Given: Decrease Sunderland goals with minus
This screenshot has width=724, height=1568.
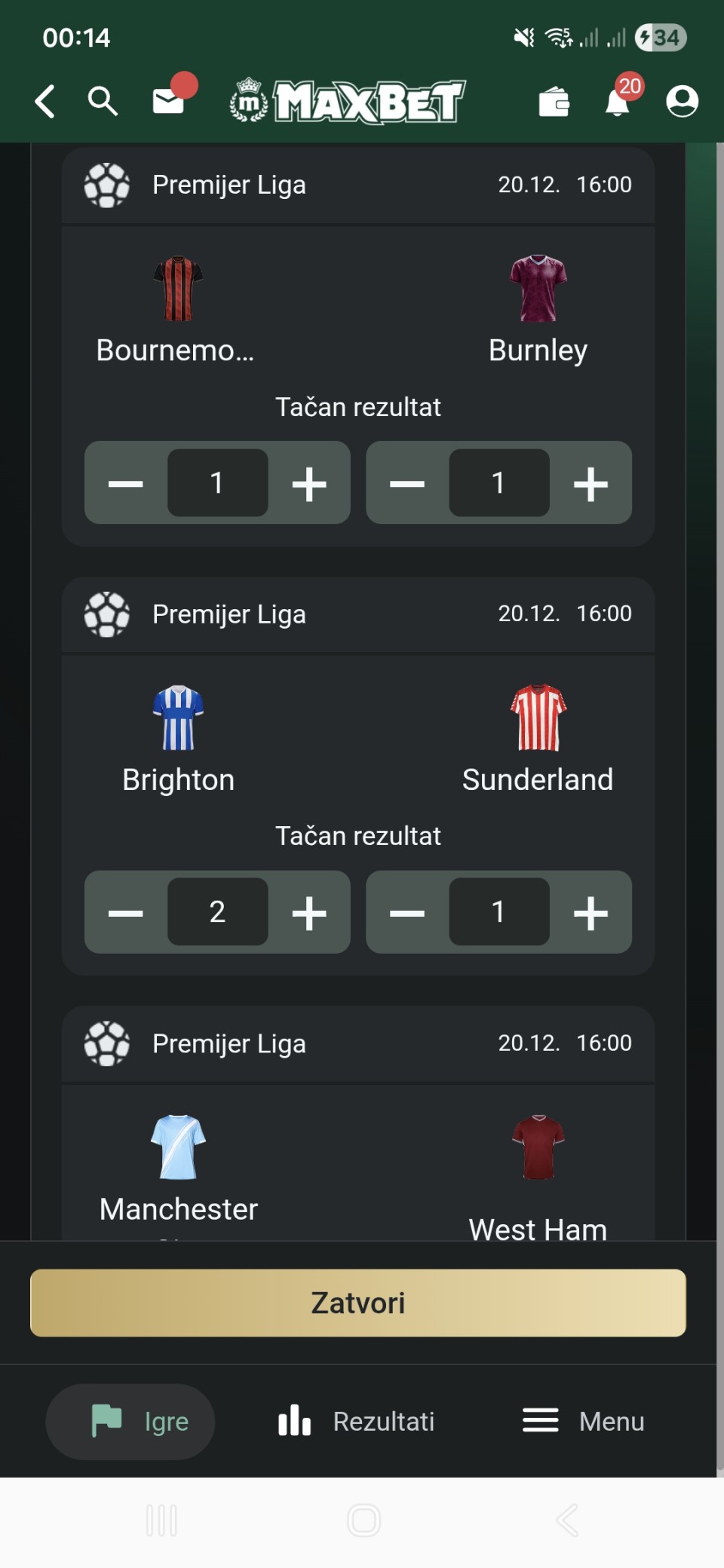Looking at the screenshot, I should pyautogui.click(x=407, y=913).
